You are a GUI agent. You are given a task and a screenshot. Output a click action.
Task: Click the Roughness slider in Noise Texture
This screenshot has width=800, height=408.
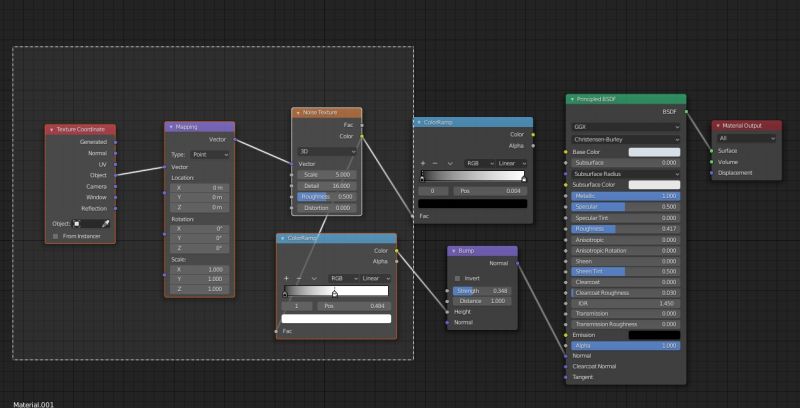pyautogui.click(x=327, y=196)
